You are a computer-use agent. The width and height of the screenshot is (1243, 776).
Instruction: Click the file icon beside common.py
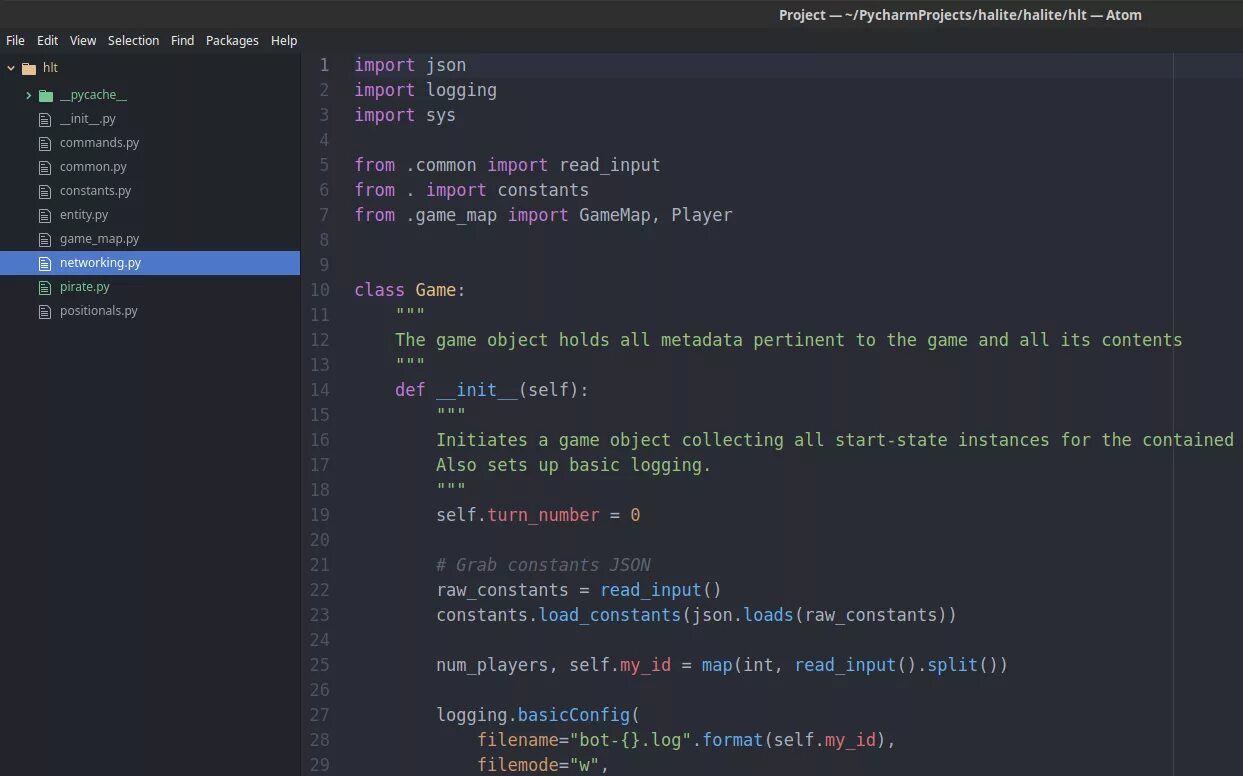pos(44,167)
